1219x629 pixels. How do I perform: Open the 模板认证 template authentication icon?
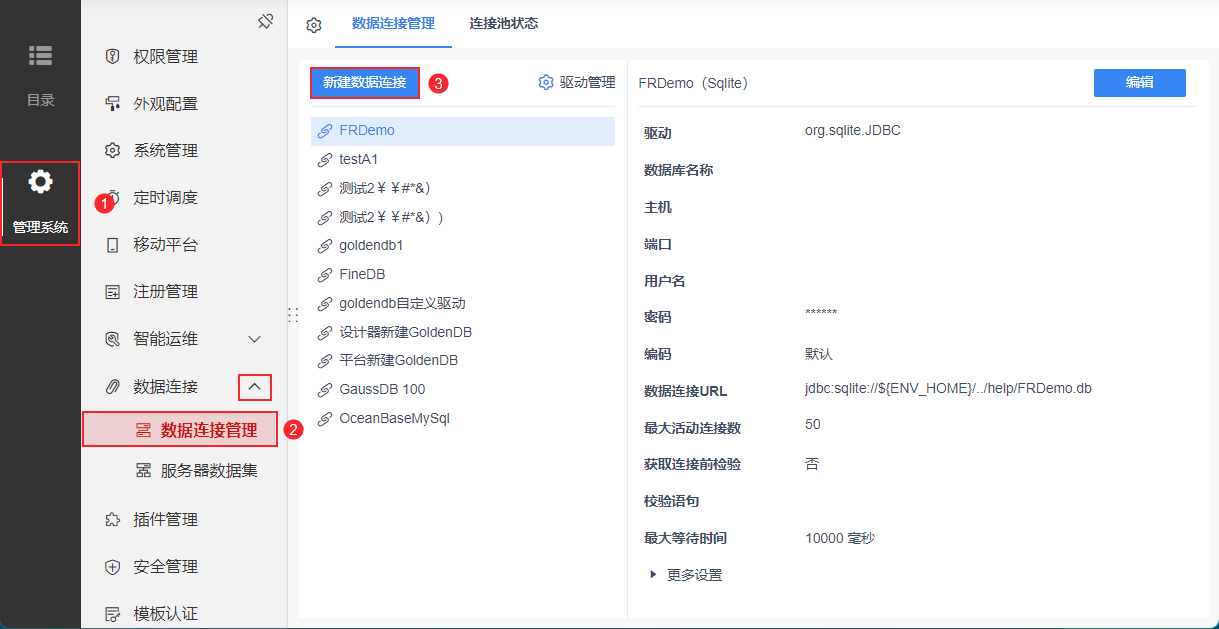[112, 611]
